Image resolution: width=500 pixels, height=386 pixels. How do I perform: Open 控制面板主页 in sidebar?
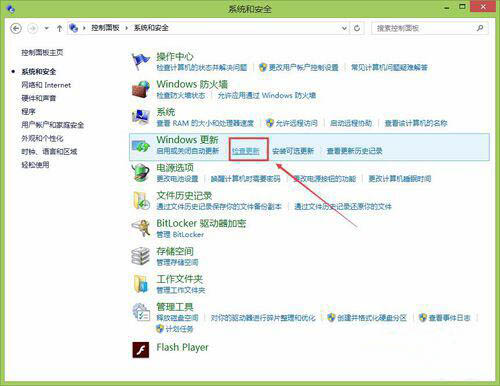(x=42, y=52)
